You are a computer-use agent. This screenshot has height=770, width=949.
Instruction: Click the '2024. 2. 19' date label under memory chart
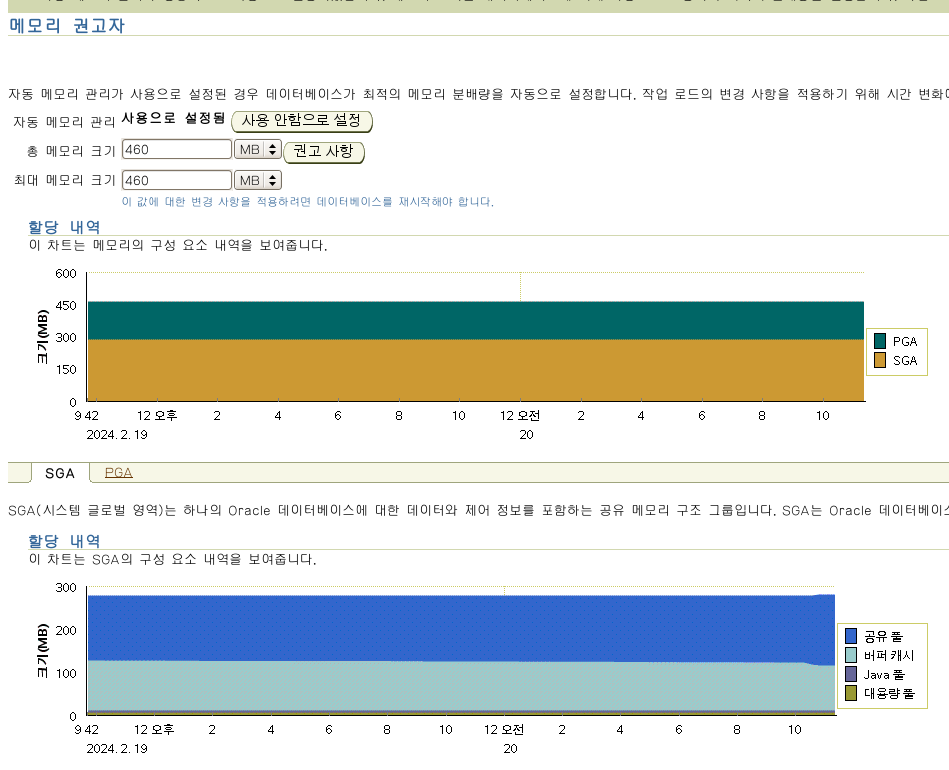(117, 435)
